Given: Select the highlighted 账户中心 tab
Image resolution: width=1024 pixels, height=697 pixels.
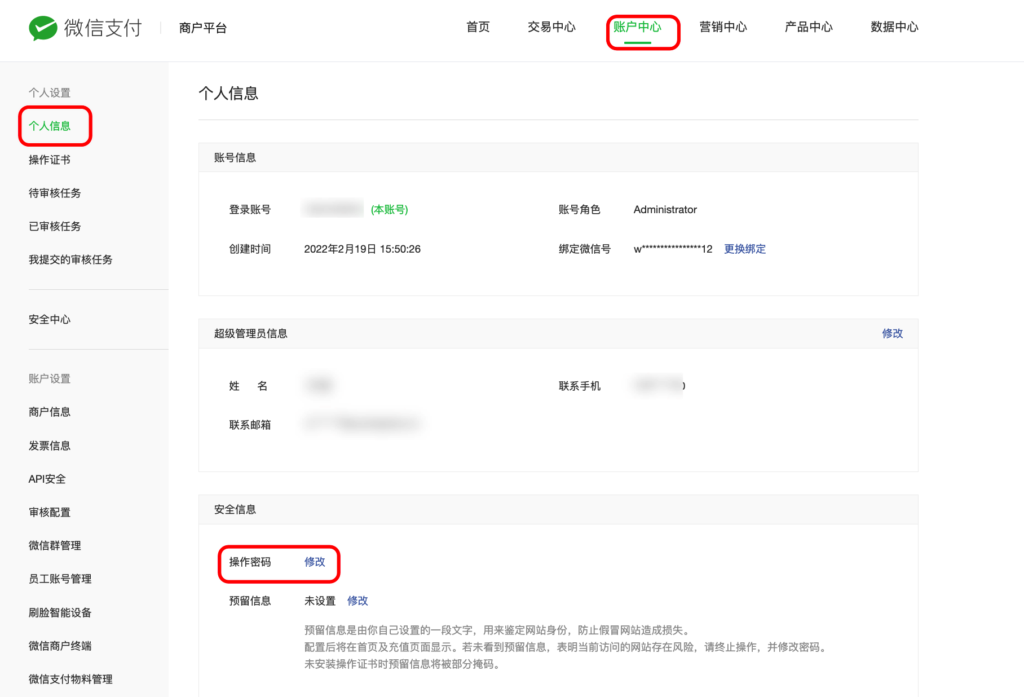Looking at the screenshot, I should [x=642, y=28].
